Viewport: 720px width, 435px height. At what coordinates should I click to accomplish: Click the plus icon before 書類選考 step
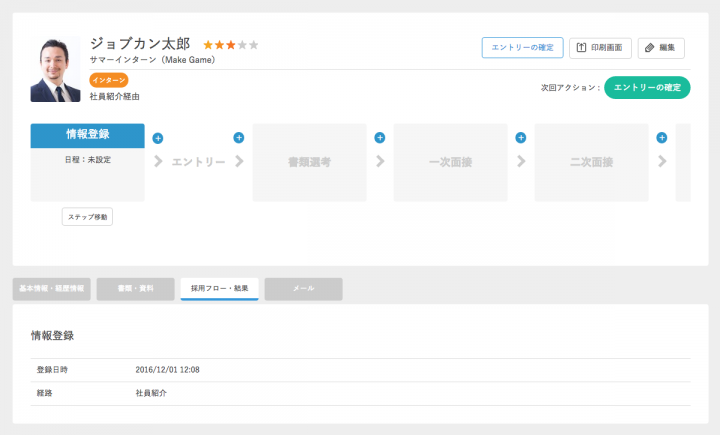[x=239, y=138]
